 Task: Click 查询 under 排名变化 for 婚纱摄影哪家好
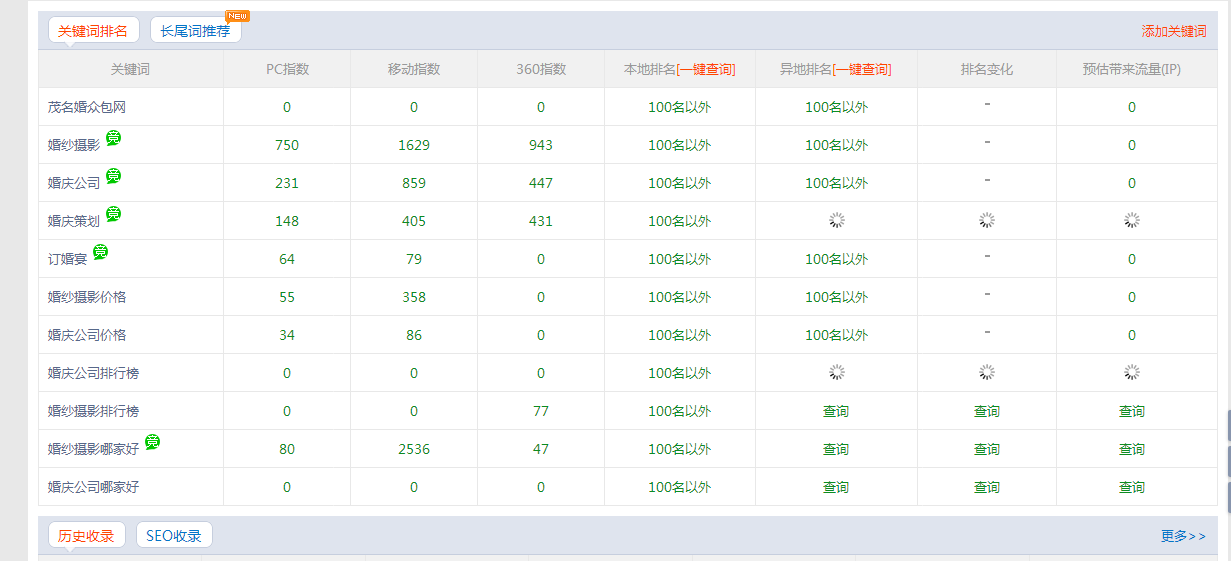point(987,449)
